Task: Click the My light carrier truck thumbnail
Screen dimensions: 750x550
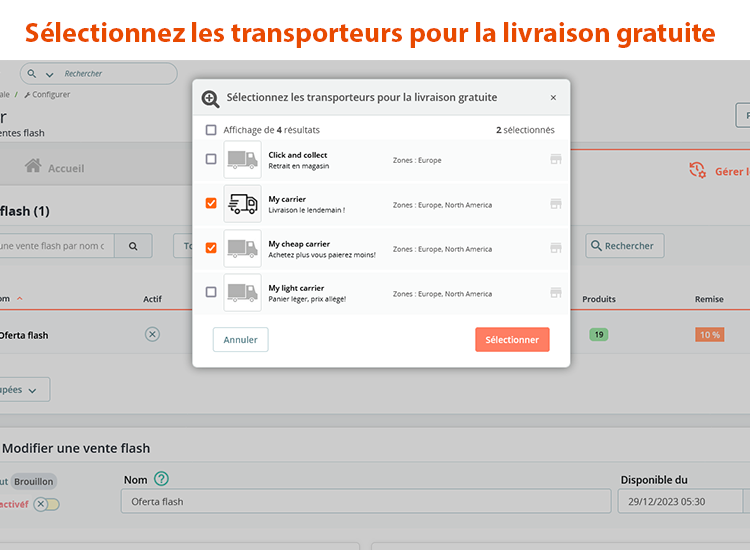Action: coord(243,293)
